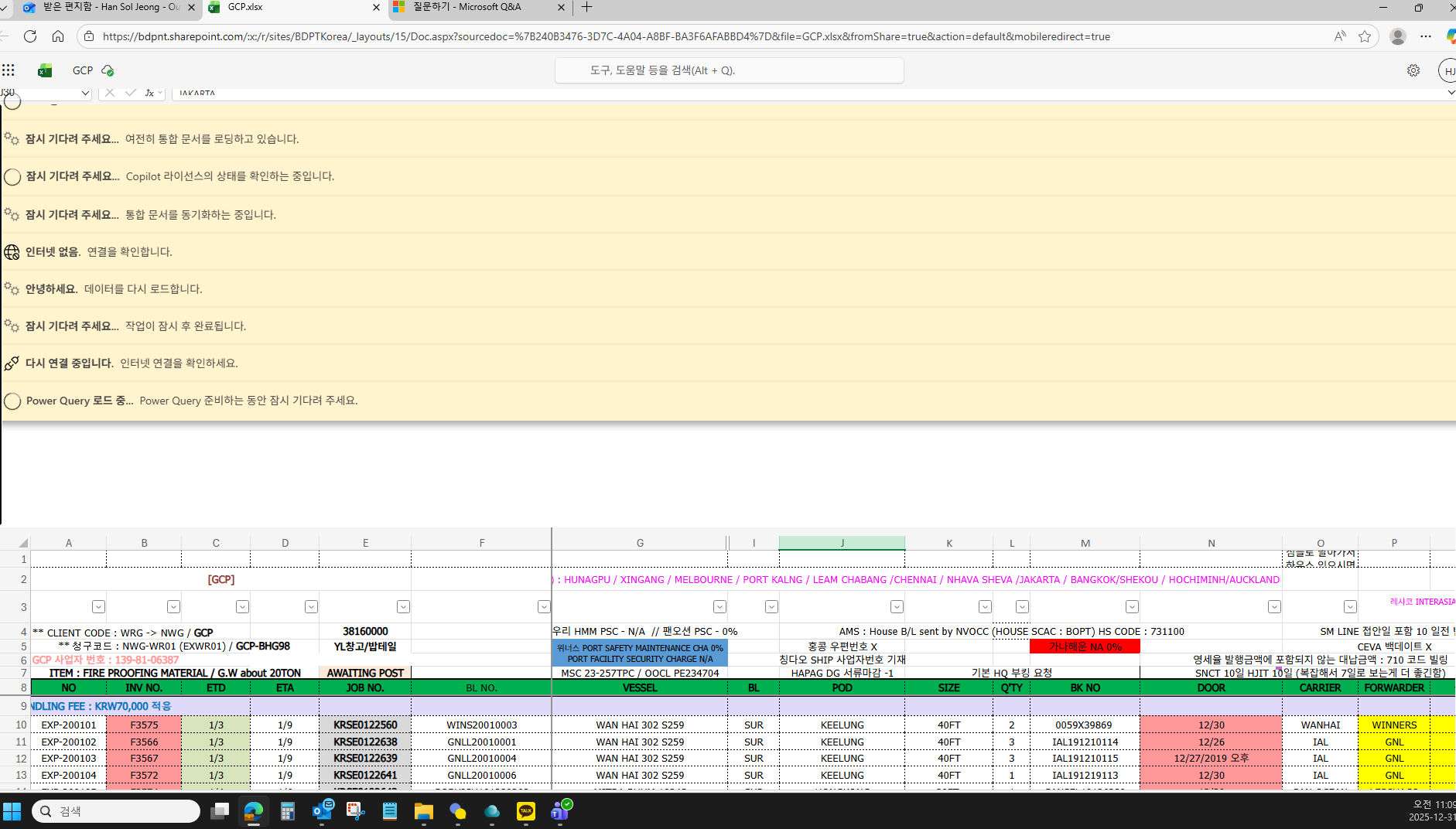Open Snipping Tool from the taskbar

[x=356, y=810]
